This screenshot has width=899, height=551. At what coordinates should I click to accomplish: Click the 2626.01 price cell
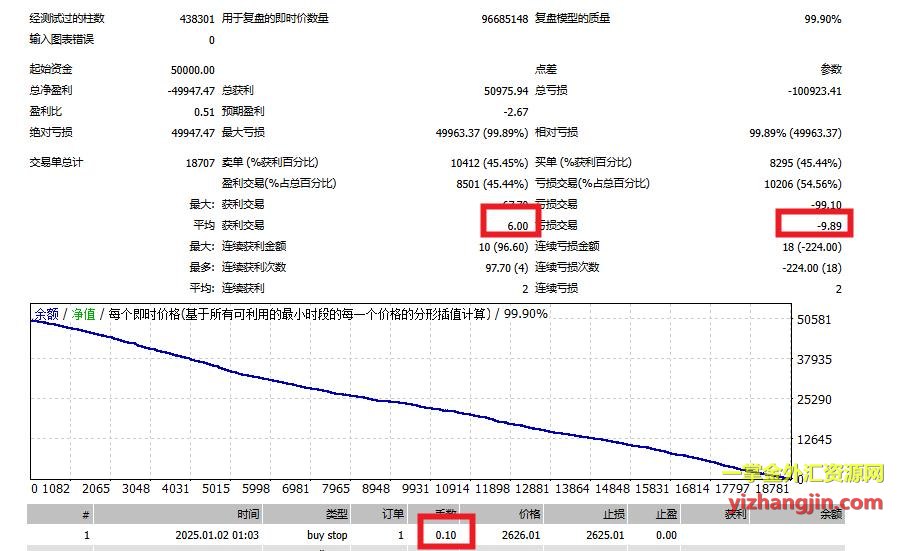[521, 535]
